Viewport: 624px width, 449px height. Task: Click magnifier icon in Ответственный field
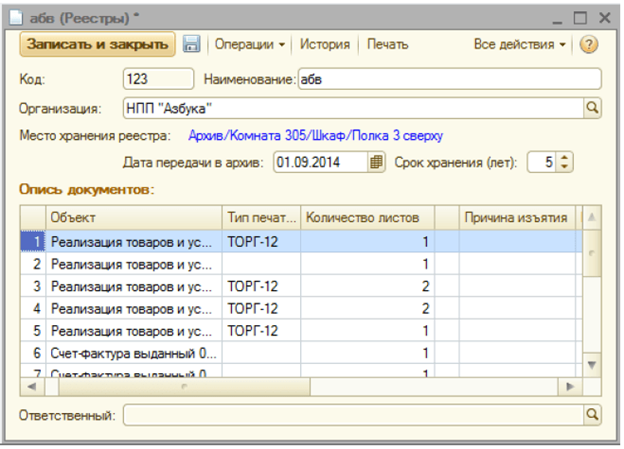pyautogui.click(x=591, y=413)
